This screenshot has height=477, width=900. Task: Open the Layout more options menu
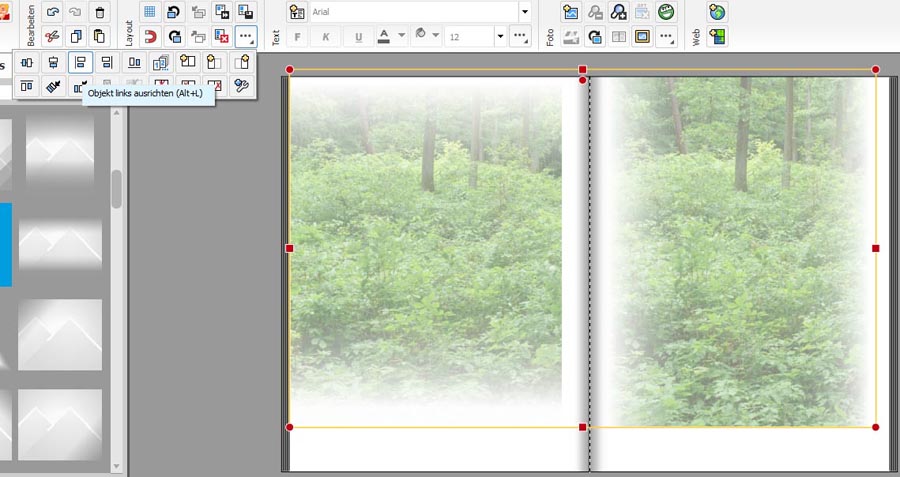point(246,37)
